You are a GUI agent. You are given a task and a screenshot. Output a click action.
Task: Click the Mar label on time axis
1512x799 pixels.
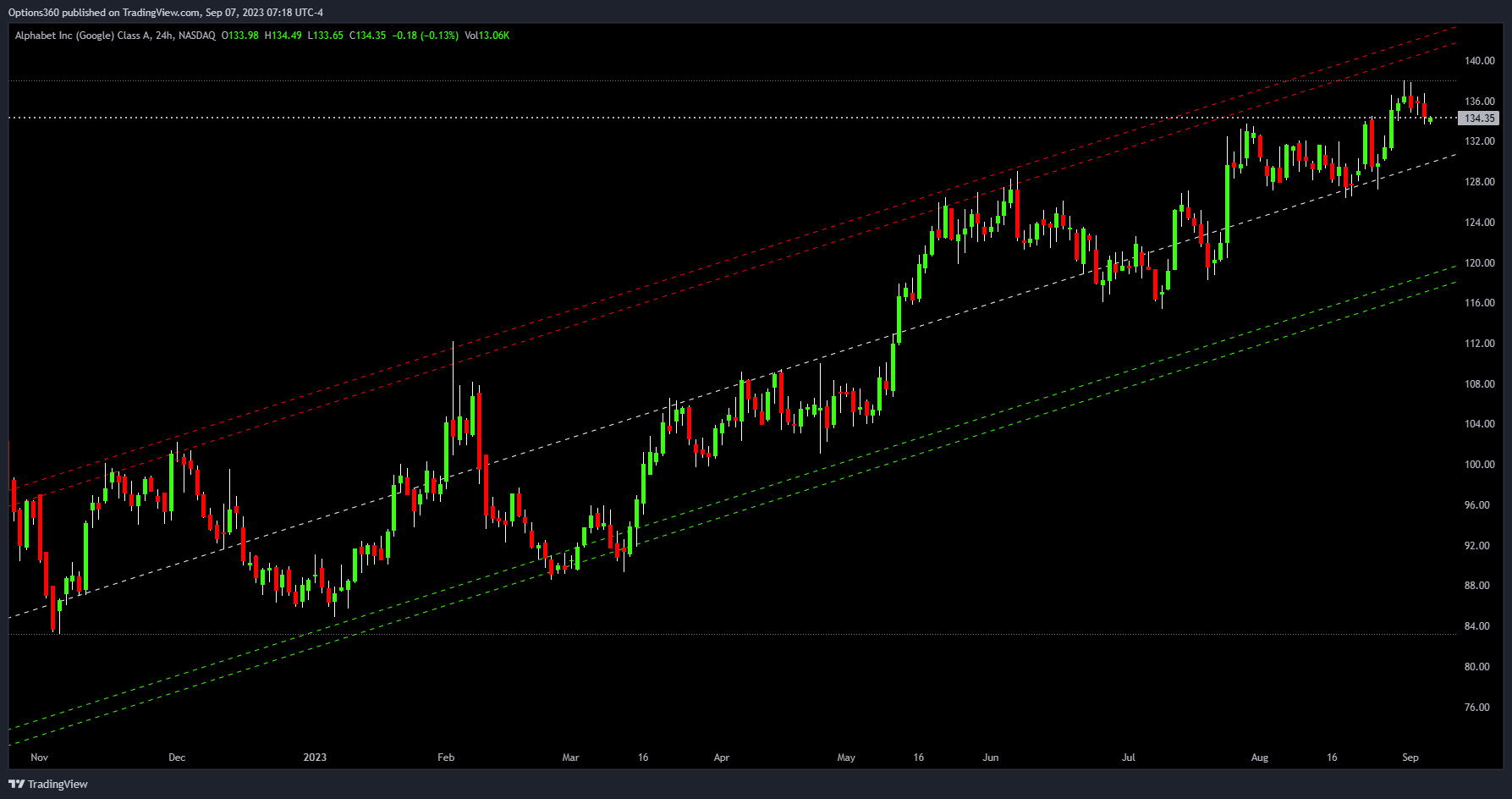[571, 758]
